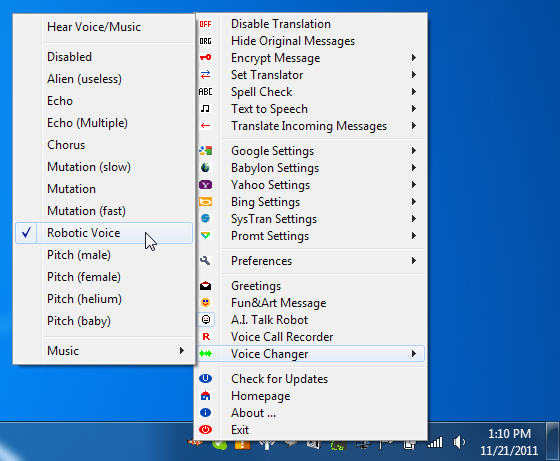This screenshot has height=461, width=560.
Task: Click the red key Encrypt Message icon
Action: pyautogui.click(x=205, y=57)
